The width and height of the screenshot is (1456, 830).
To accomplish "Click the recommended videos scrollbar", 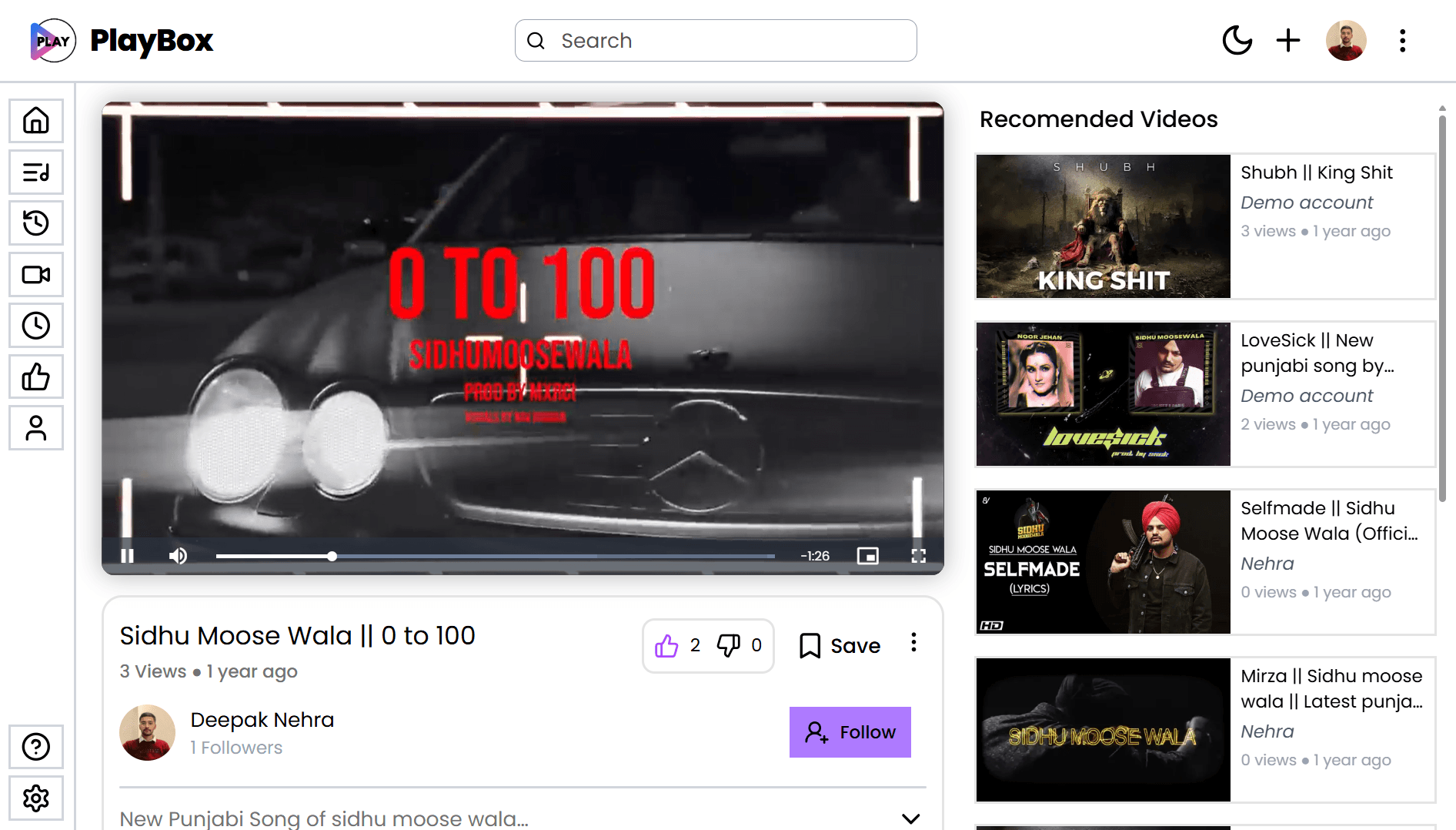I will pos(1442,308).
